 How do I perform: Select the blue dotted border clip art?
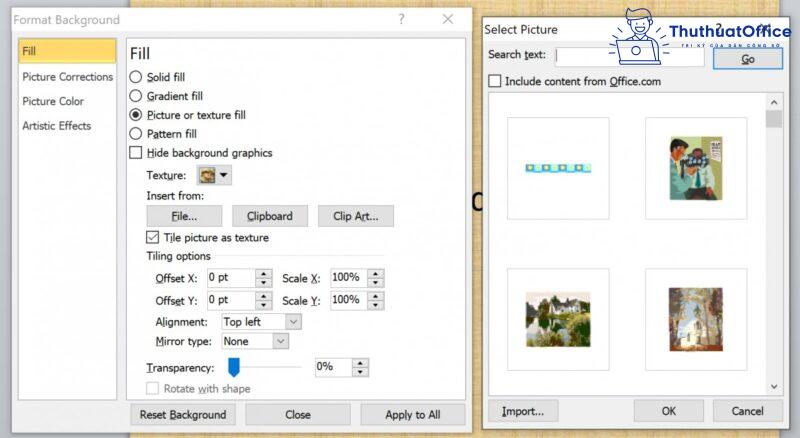click(x=558, y=168)
